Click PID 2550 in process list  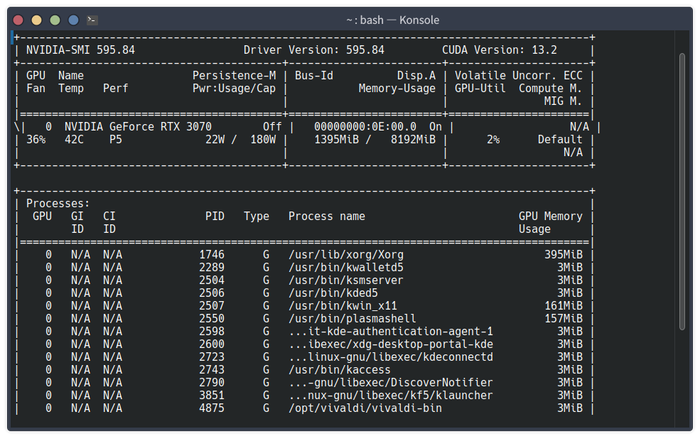[212, 319]
